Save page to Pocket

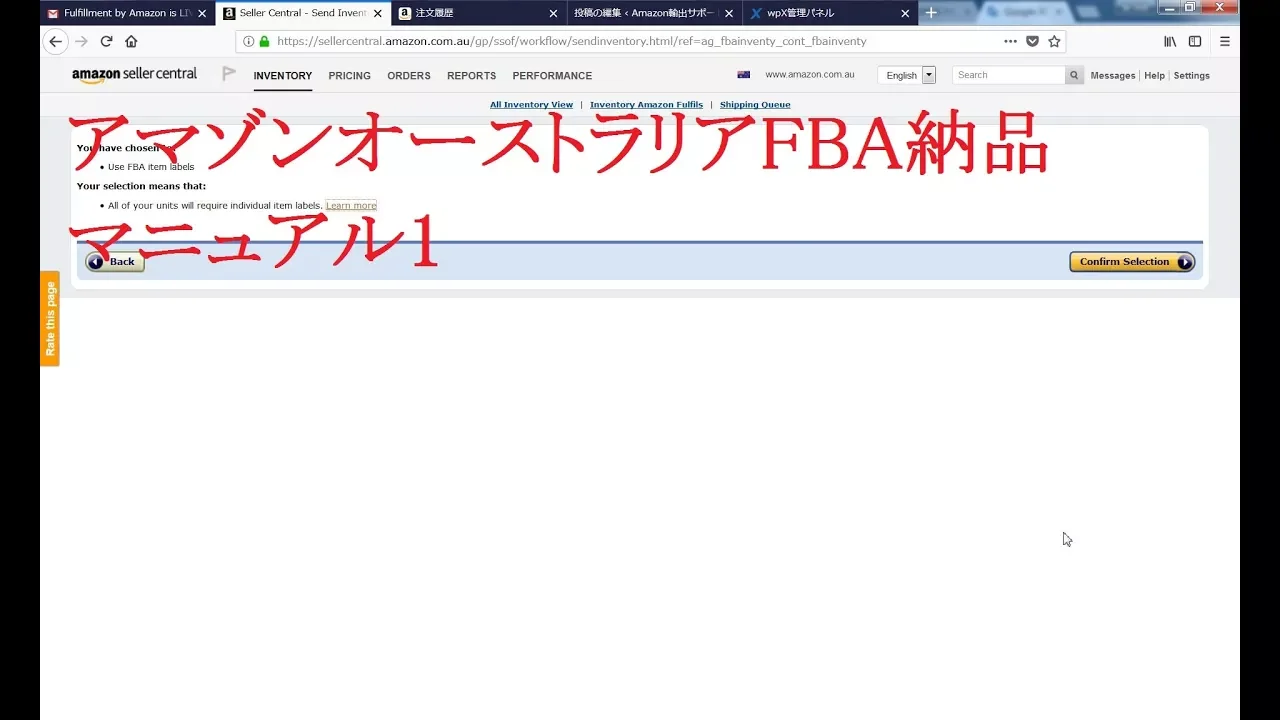point(1032,41)
